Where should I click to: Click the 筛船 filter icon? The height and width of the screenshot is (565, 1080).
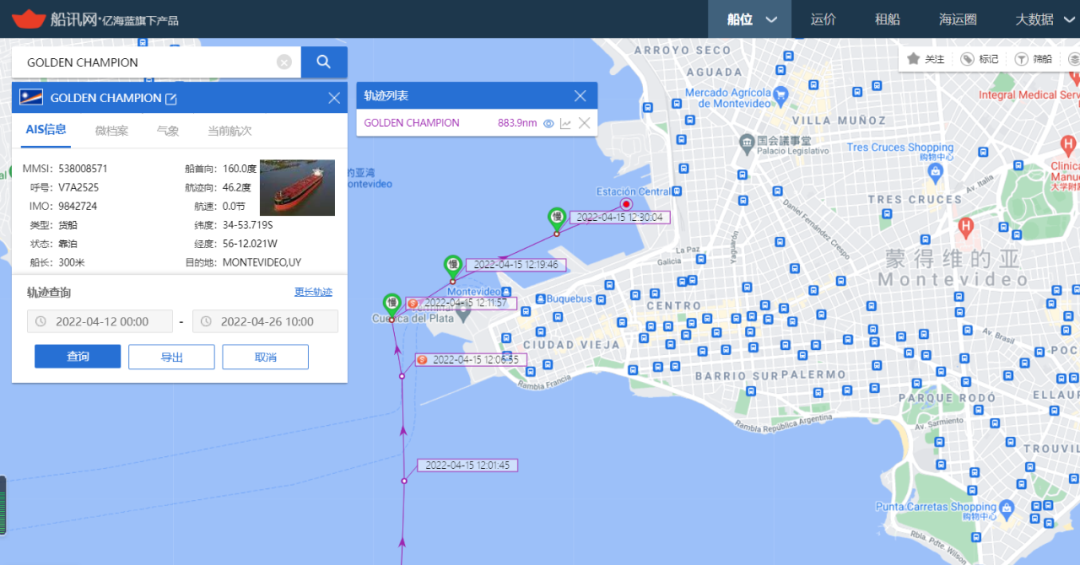click(1021, 59)
